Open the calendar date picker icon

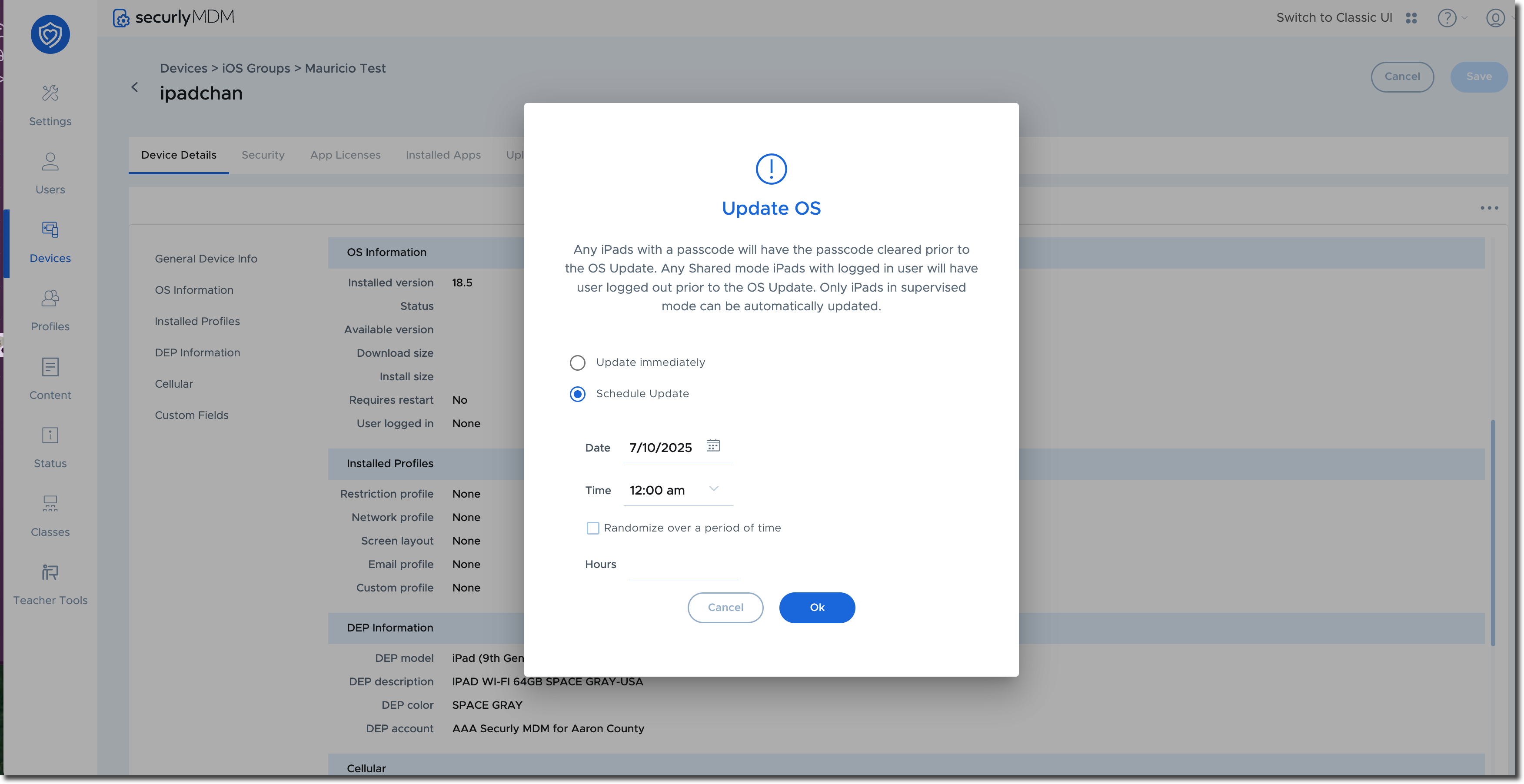pyautogui.click(x=713, y=445)
